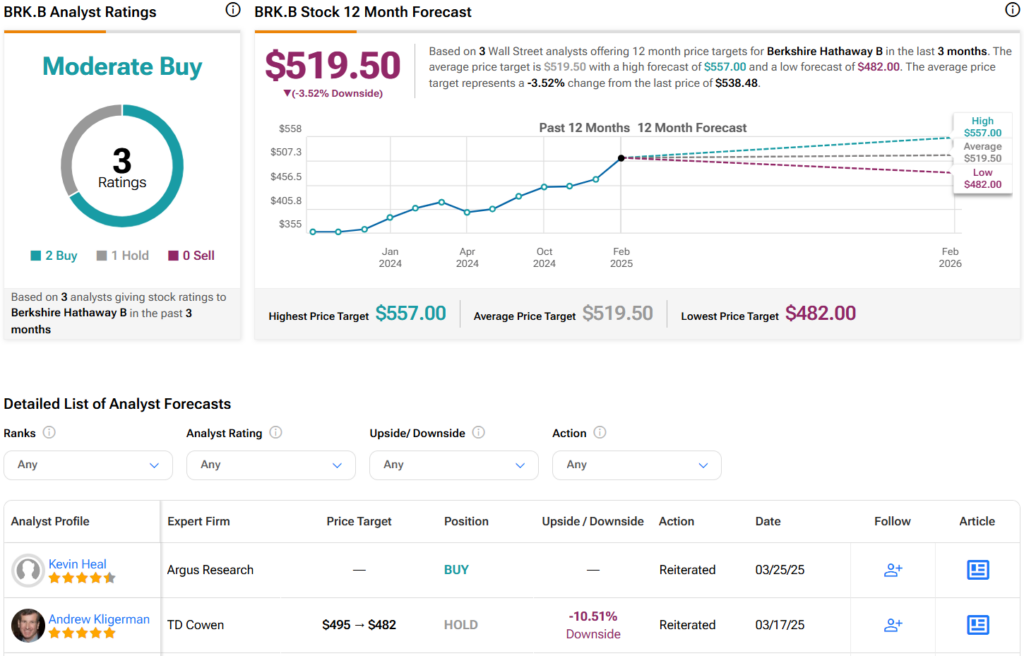Viewport: 1024px width, 656px height.
Task: Click the 3 Ratings donut chart
Action: pos(122,166)
